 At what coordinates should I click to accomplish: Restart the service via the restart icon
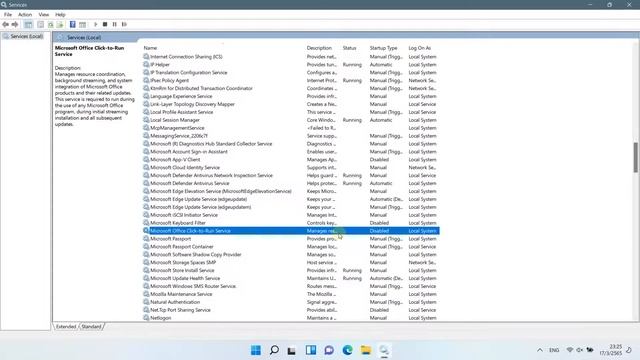pyautogui.click(x=124, y=24)
